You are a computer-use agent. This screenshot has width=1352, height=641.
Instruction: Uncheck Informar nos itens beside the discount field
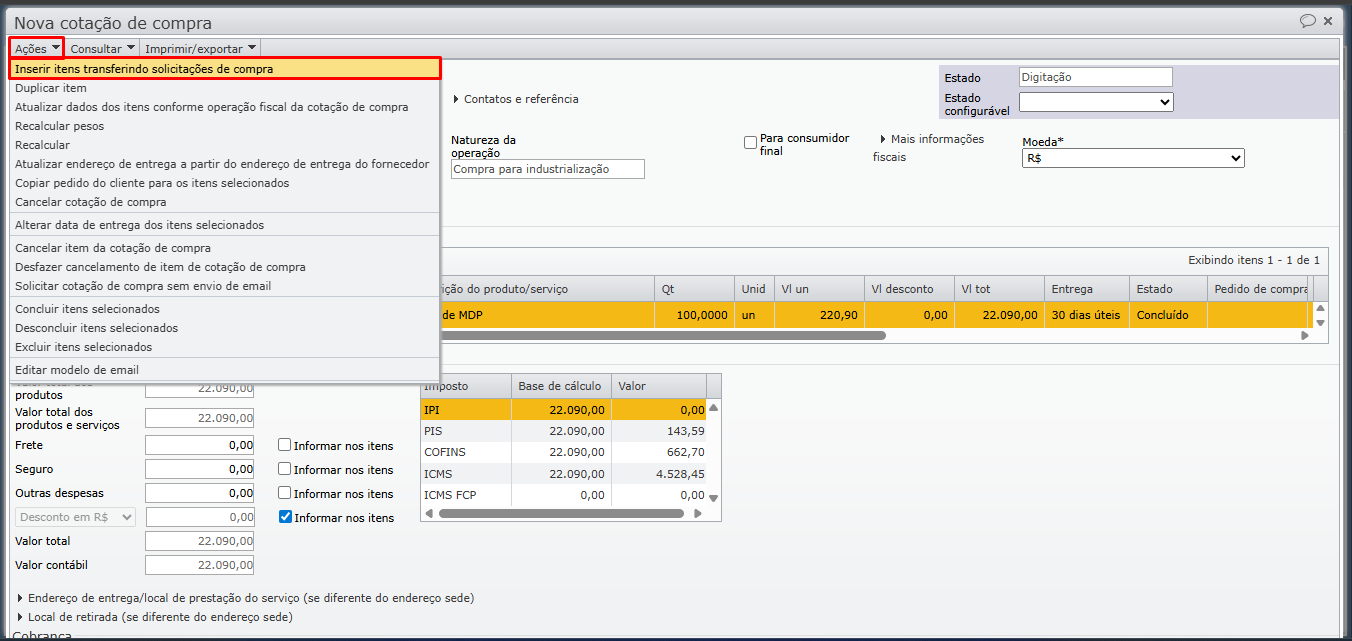[x=285, y=517]
